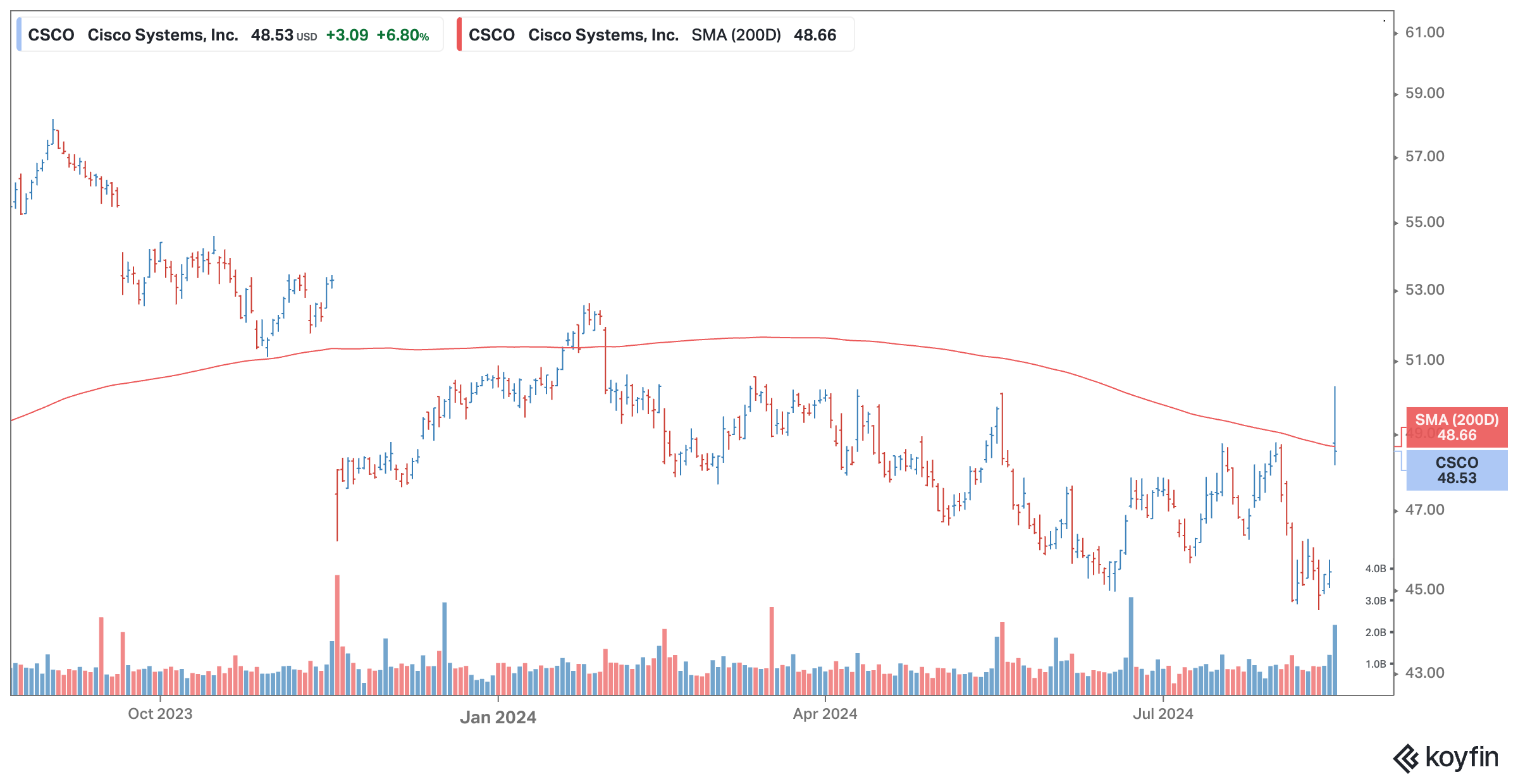1518x784 pixels.
Task: Click the 2.0B volume axis label
Action: tap(1376, 632)
